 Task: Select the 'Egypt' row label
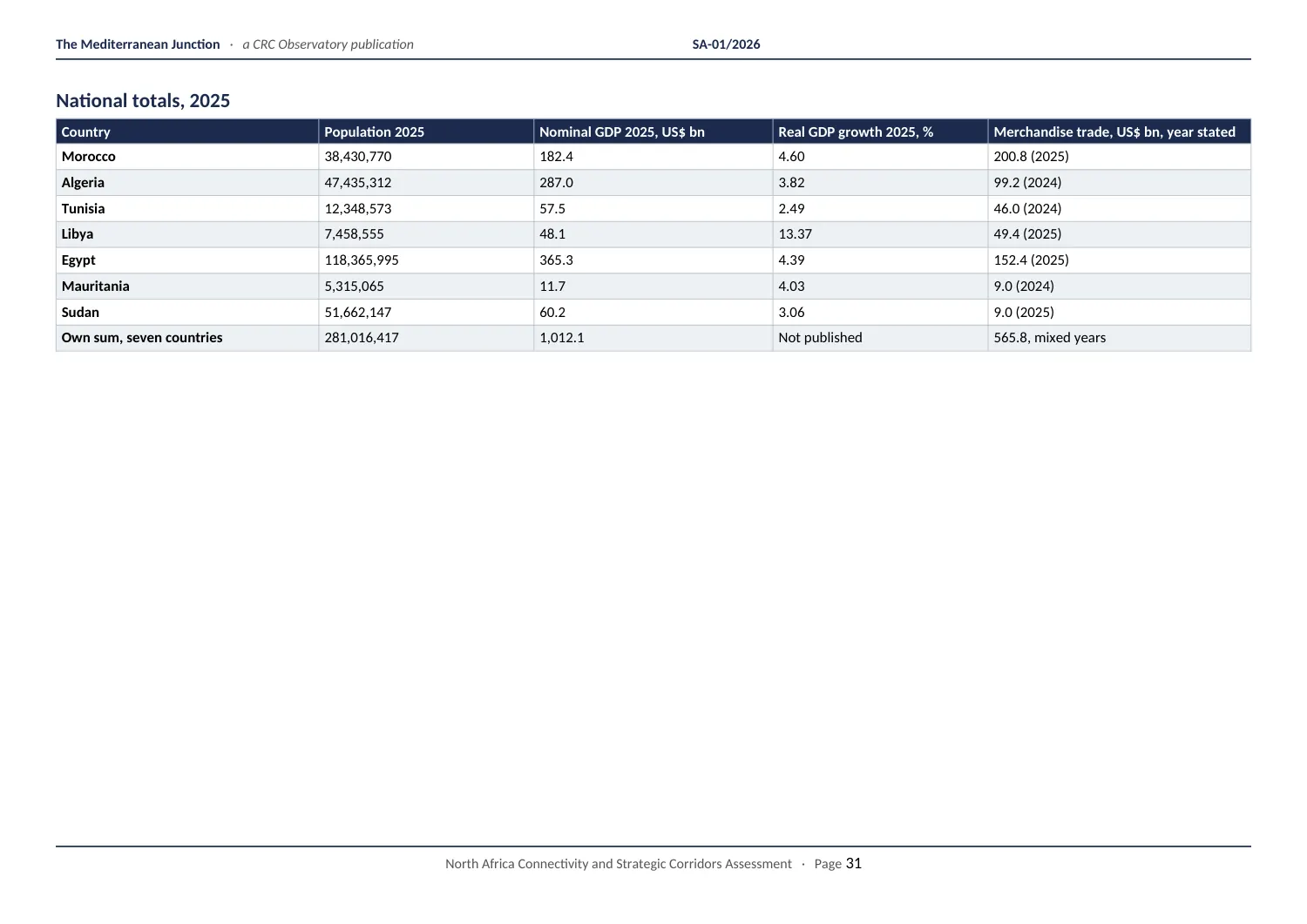78,260
